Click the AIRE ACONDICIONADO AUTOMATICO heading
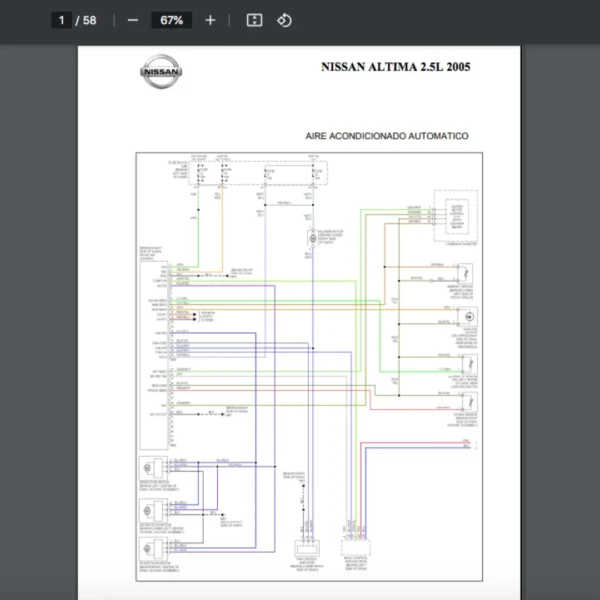Screen dimensions: 600x600 [387, 136]
